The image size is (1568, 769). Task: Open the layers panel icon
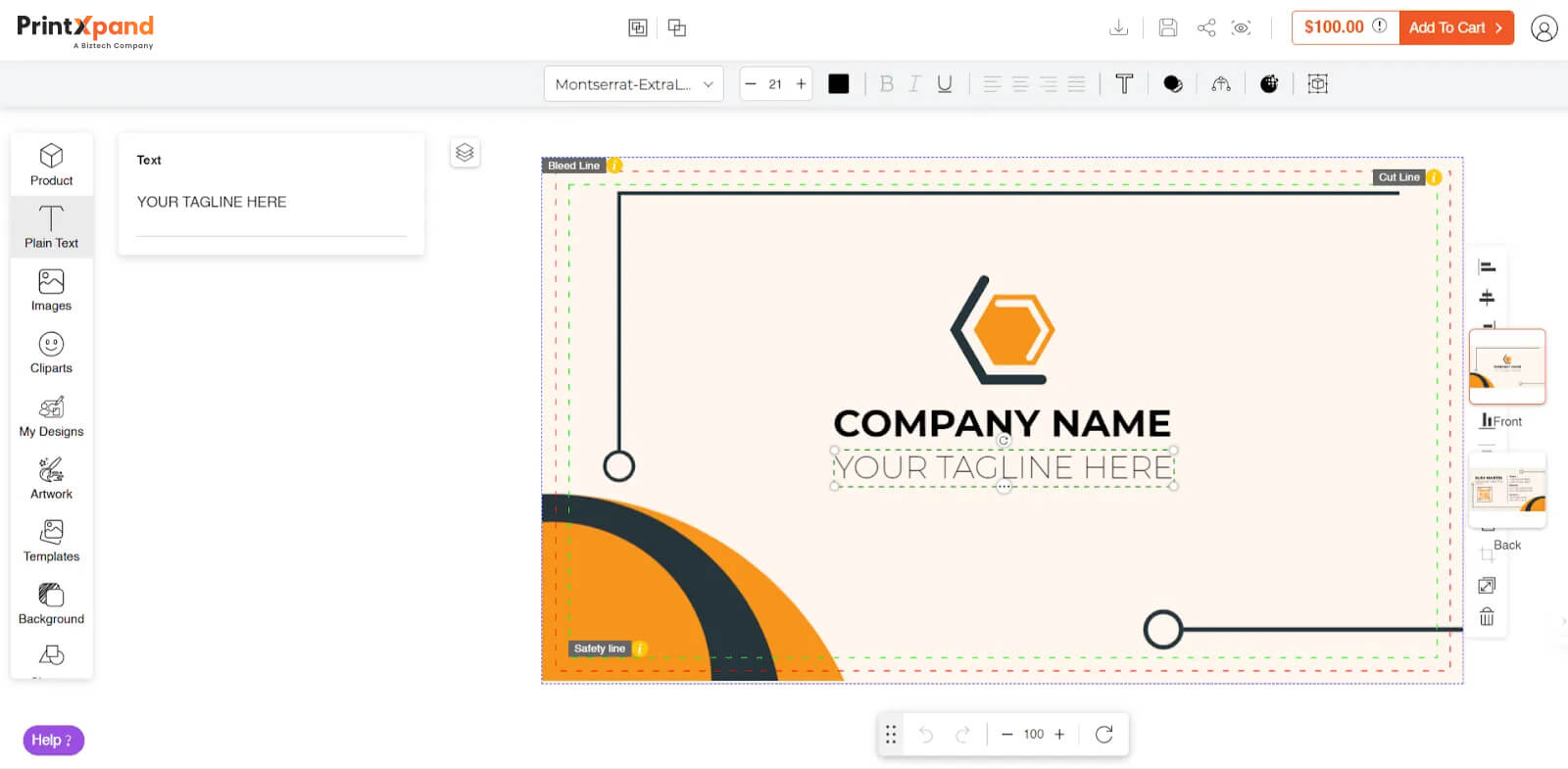pyautogui.click(x=465, y=153)
